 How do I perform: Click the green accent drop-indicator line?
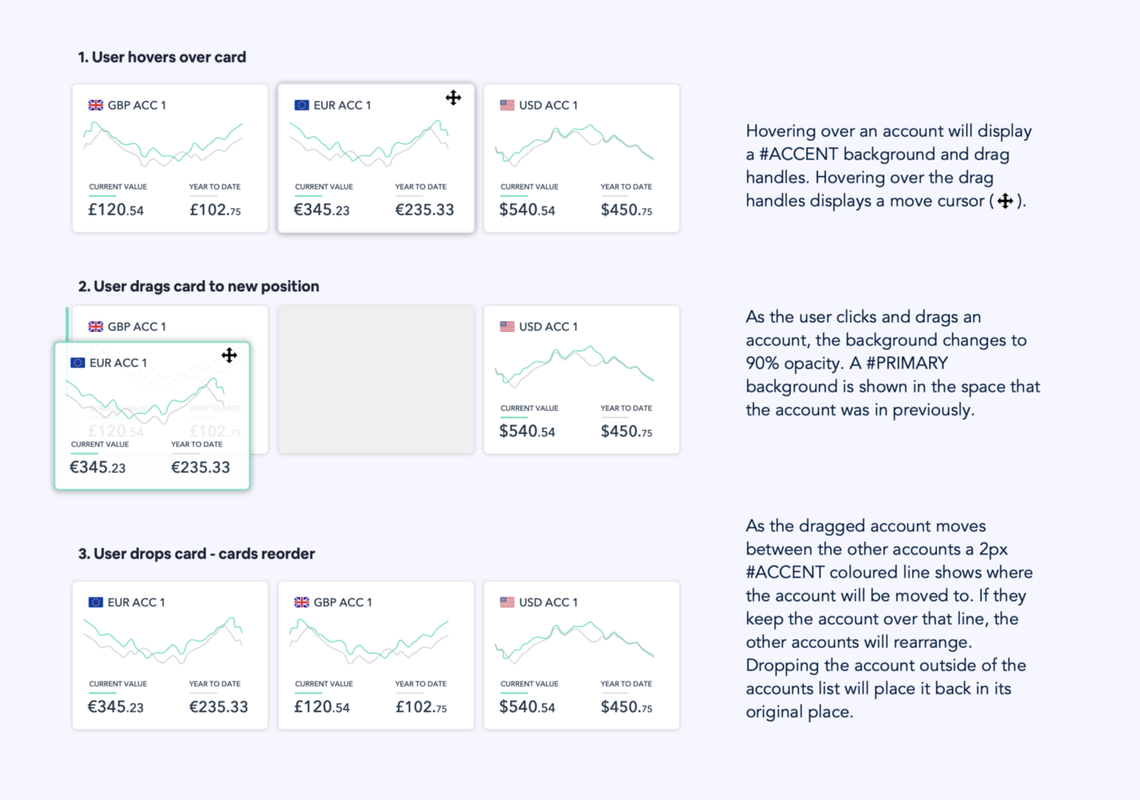(x=67, y=324)
